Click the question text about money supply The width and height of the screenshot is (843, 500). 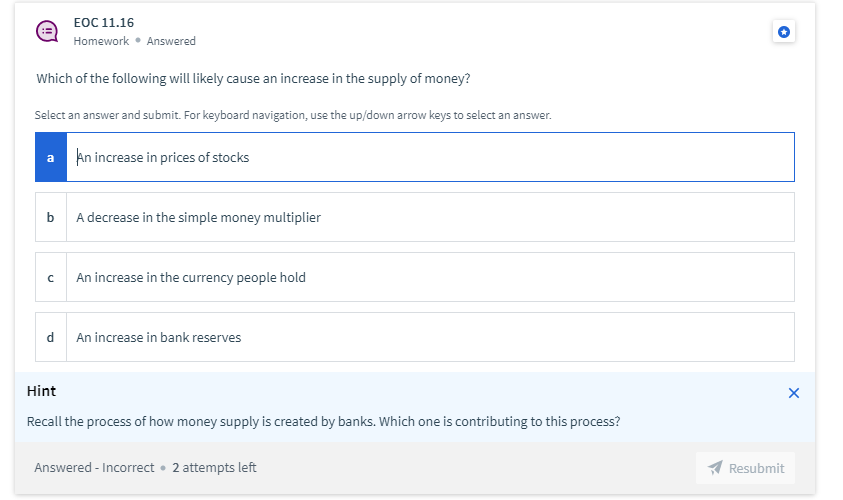coord(253,78)
